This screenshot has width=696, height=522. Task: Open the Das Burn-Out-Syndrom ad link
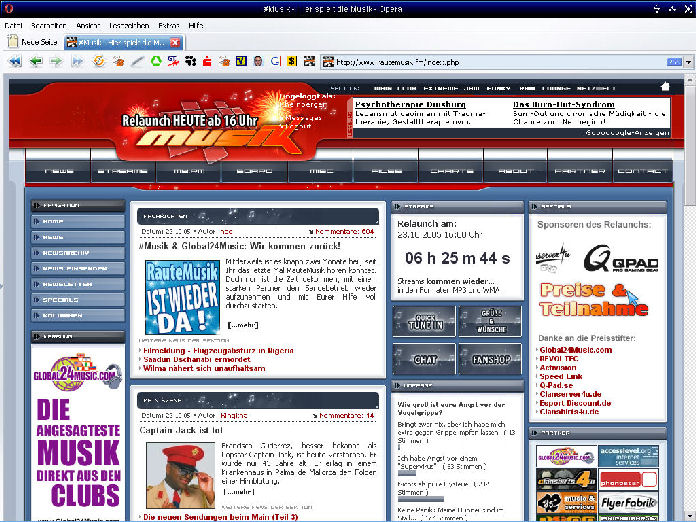pyautogui.click(x=564, y=104)
